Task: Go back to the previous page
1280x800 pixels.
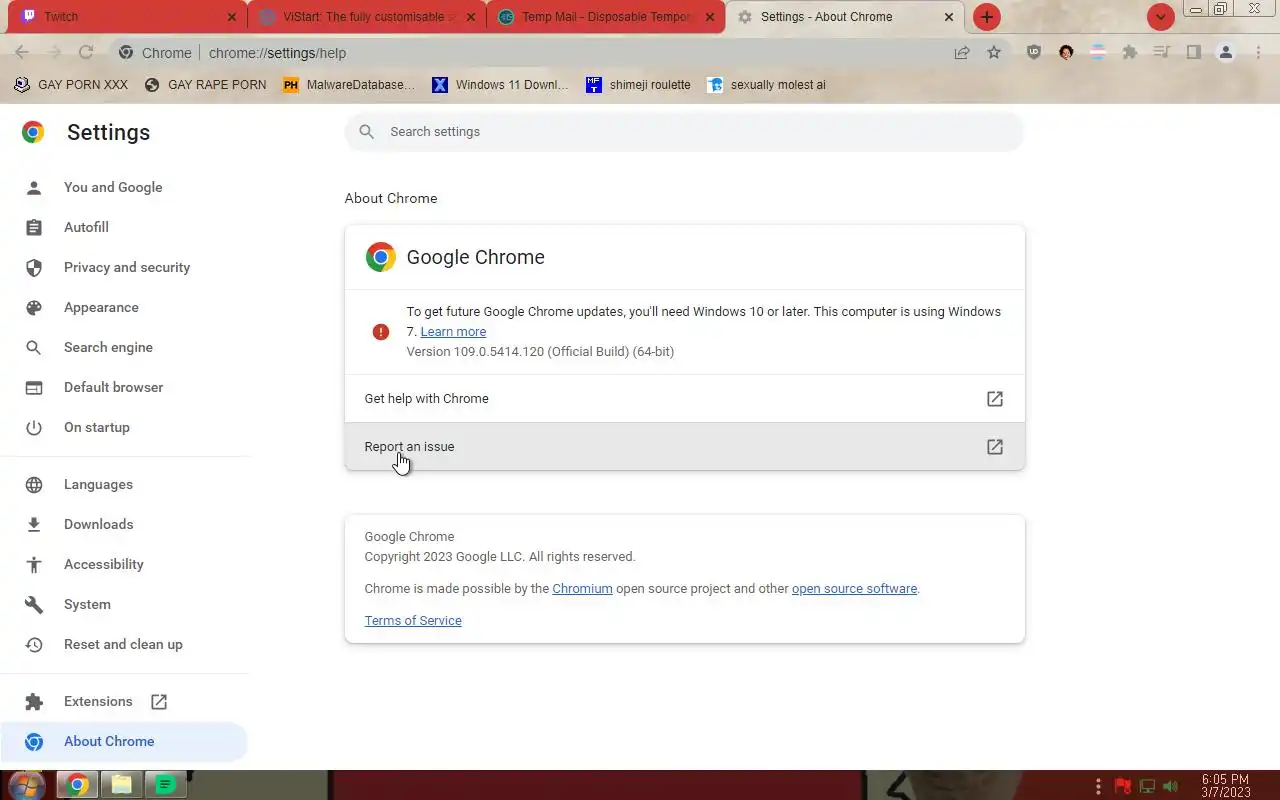Action: point(22,53)
